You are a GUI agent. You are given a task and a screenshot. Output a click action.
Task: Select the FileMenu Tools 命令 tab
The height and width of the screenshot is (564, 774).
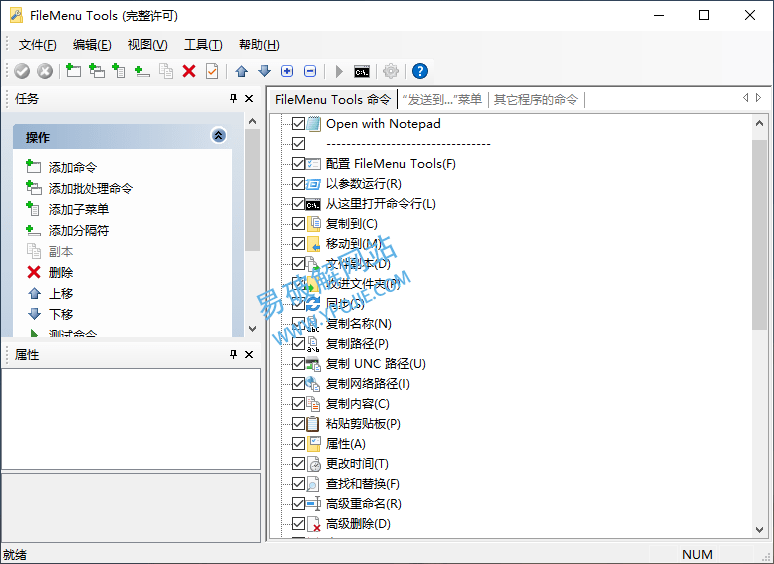[x=333, y=100]
